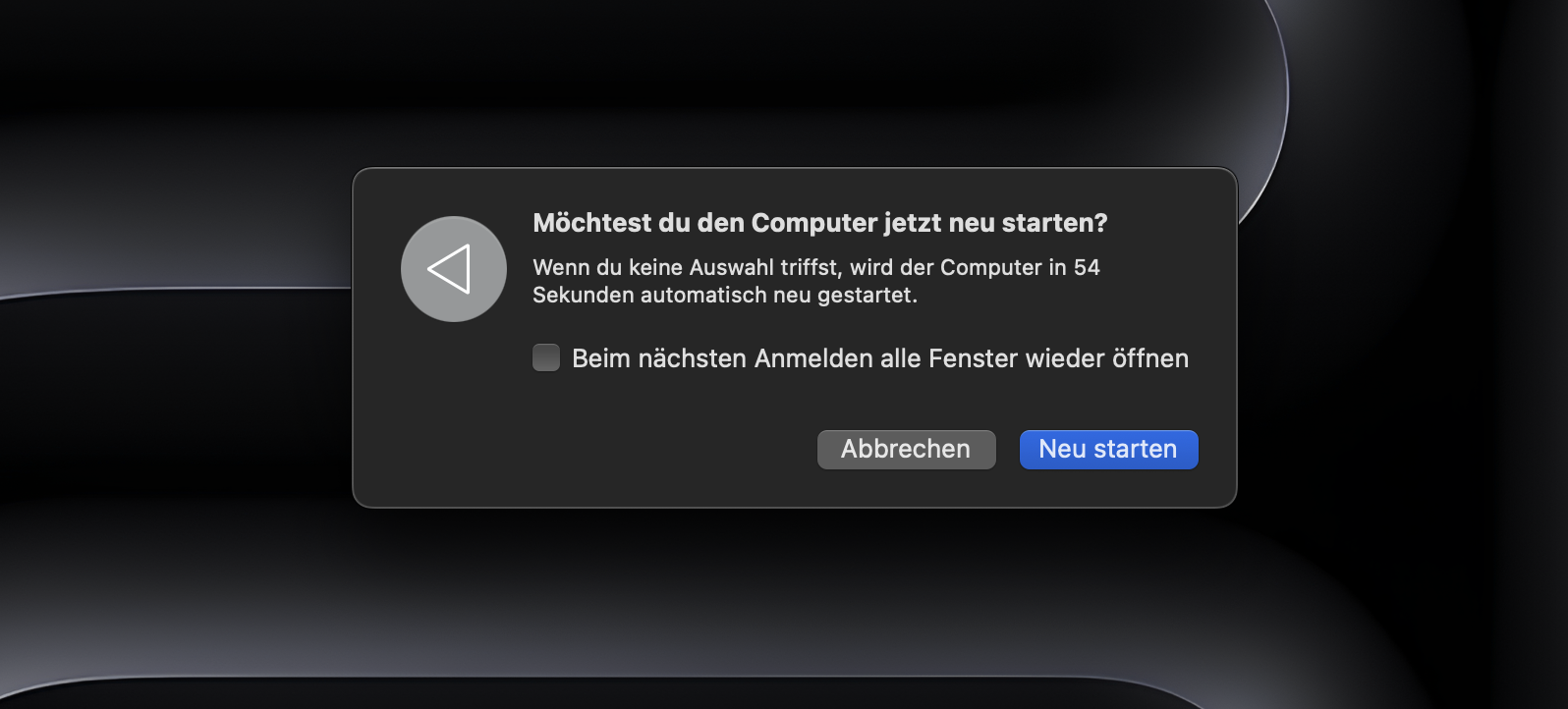Select the highlighted default restart button
Image resolution: width=1568 pixels, height=709 pixels.
point(1108,449)
